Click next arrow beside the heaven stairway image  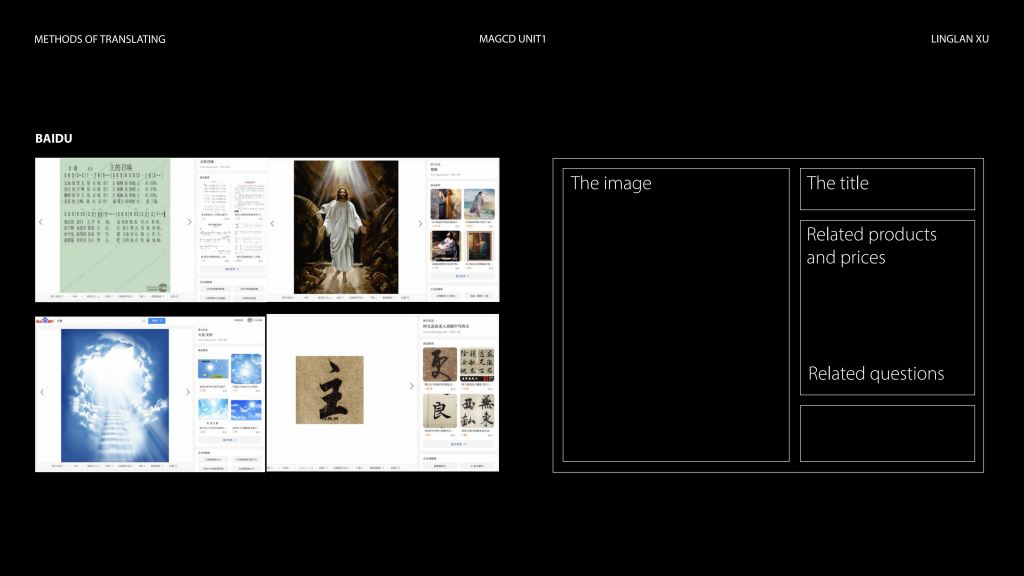point(188,392)
